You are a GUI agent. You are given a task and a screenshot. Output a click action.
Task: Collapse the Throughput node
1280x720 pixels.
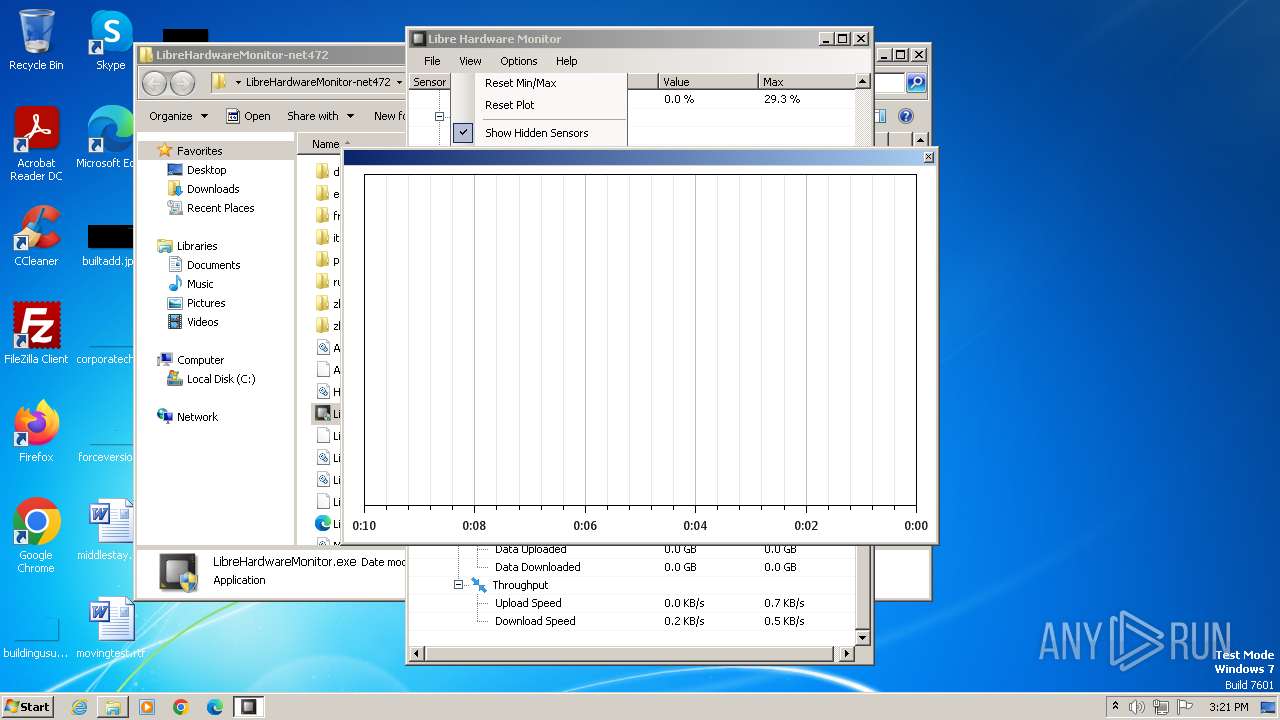click(458, 585)
